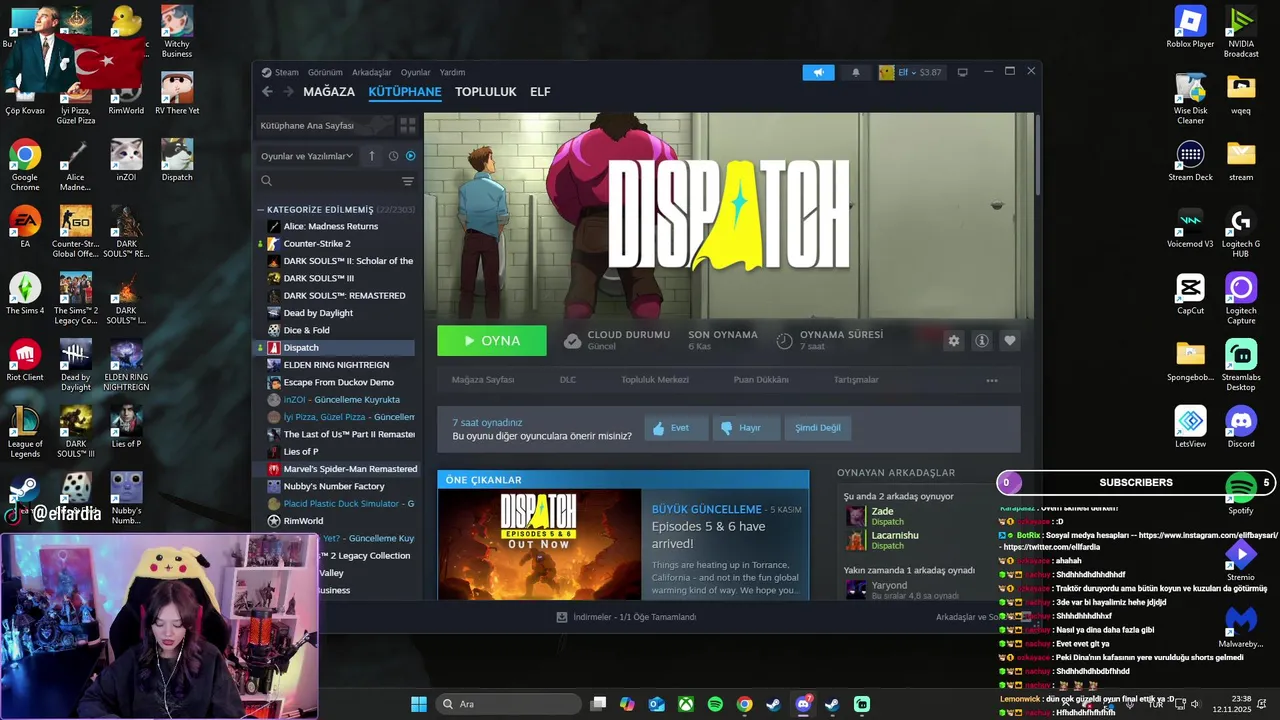Open League of Legends desktop icon
1280x720 pixels.
point(25,432)
